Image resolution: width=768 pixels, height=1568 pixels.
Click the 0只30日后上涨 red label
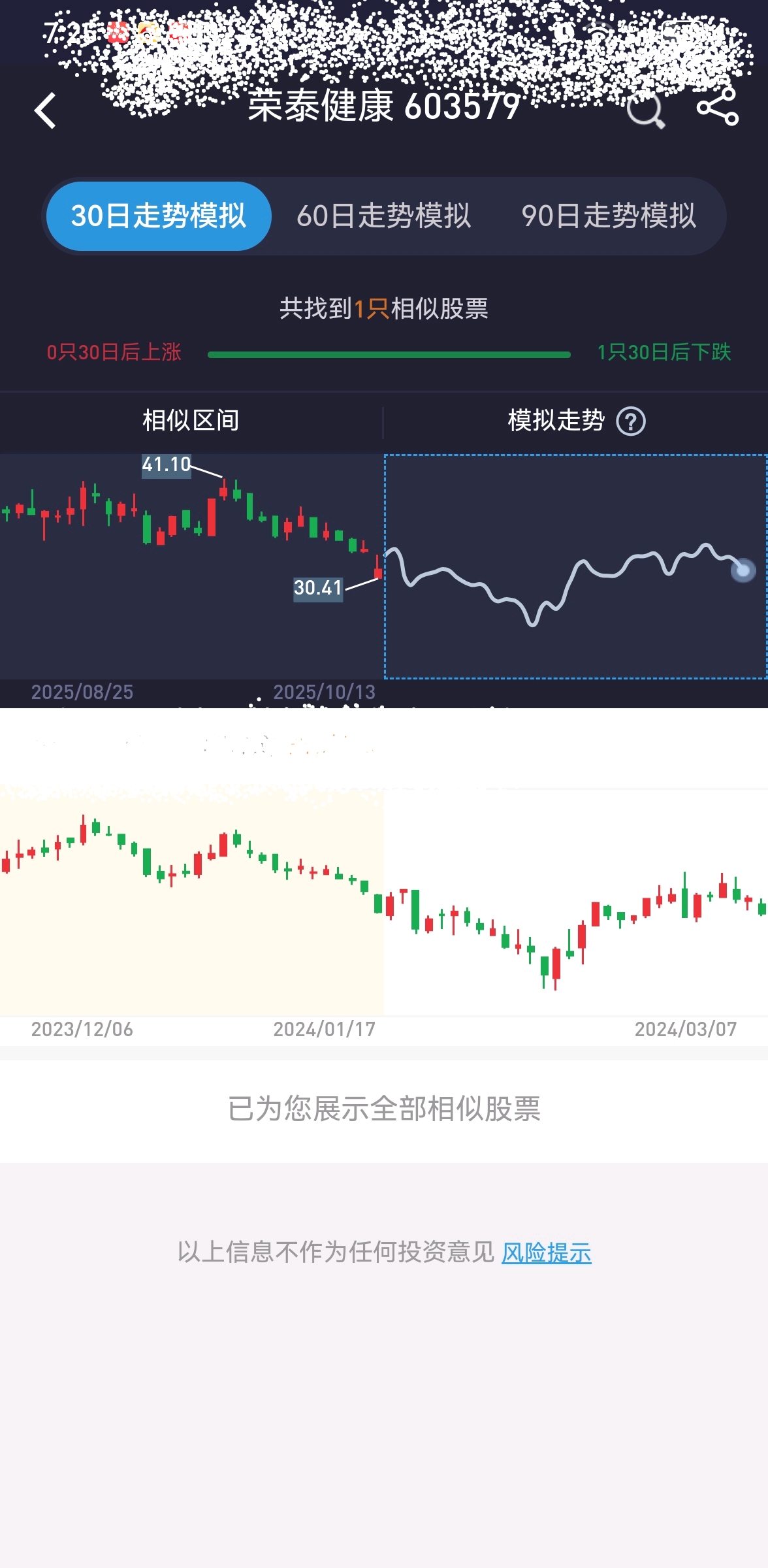pyautogui.click(x=114, y=353)
